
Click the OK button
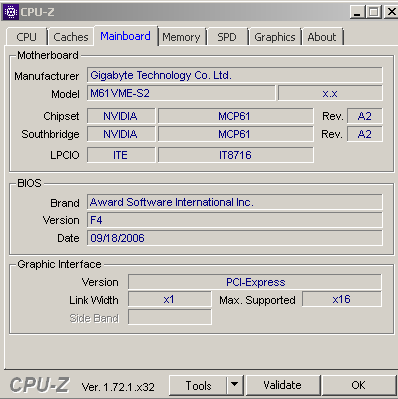tap(358, 386)
